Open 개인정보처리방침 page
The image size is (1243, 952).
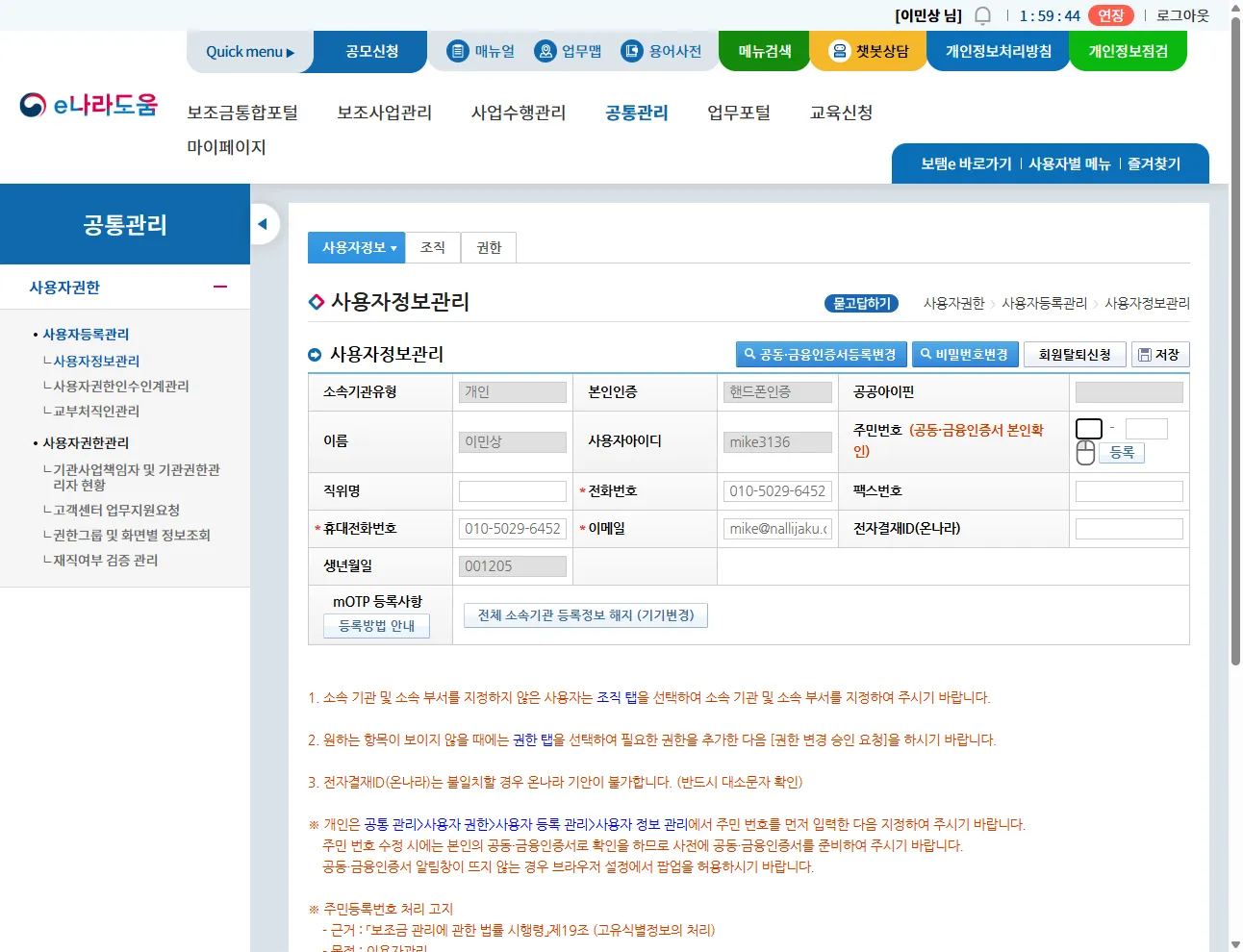[999, 51]
